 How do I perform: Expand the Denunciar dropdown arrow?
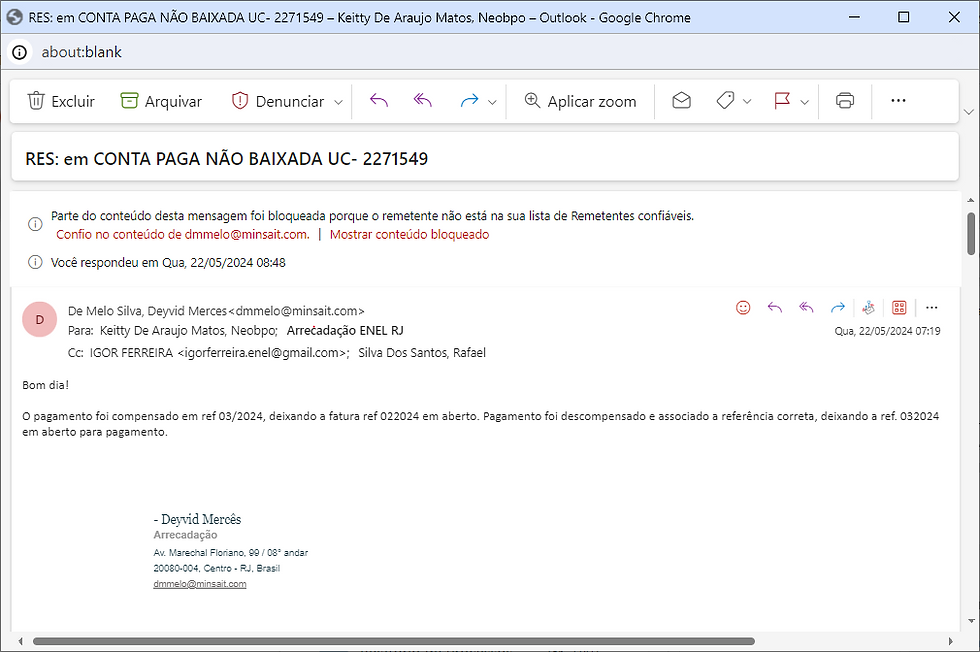(x=338, y=102)
